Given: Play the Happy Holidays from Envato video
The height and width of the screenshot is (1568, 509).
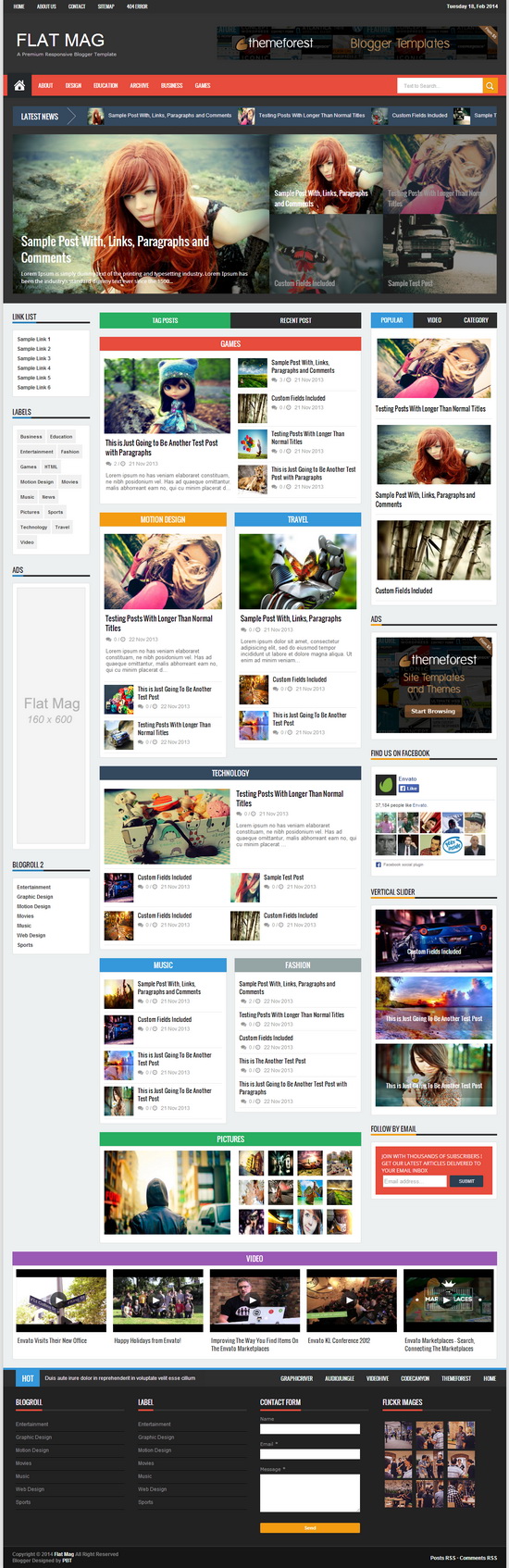Looking at the screenshot, I should [157, 1300].
